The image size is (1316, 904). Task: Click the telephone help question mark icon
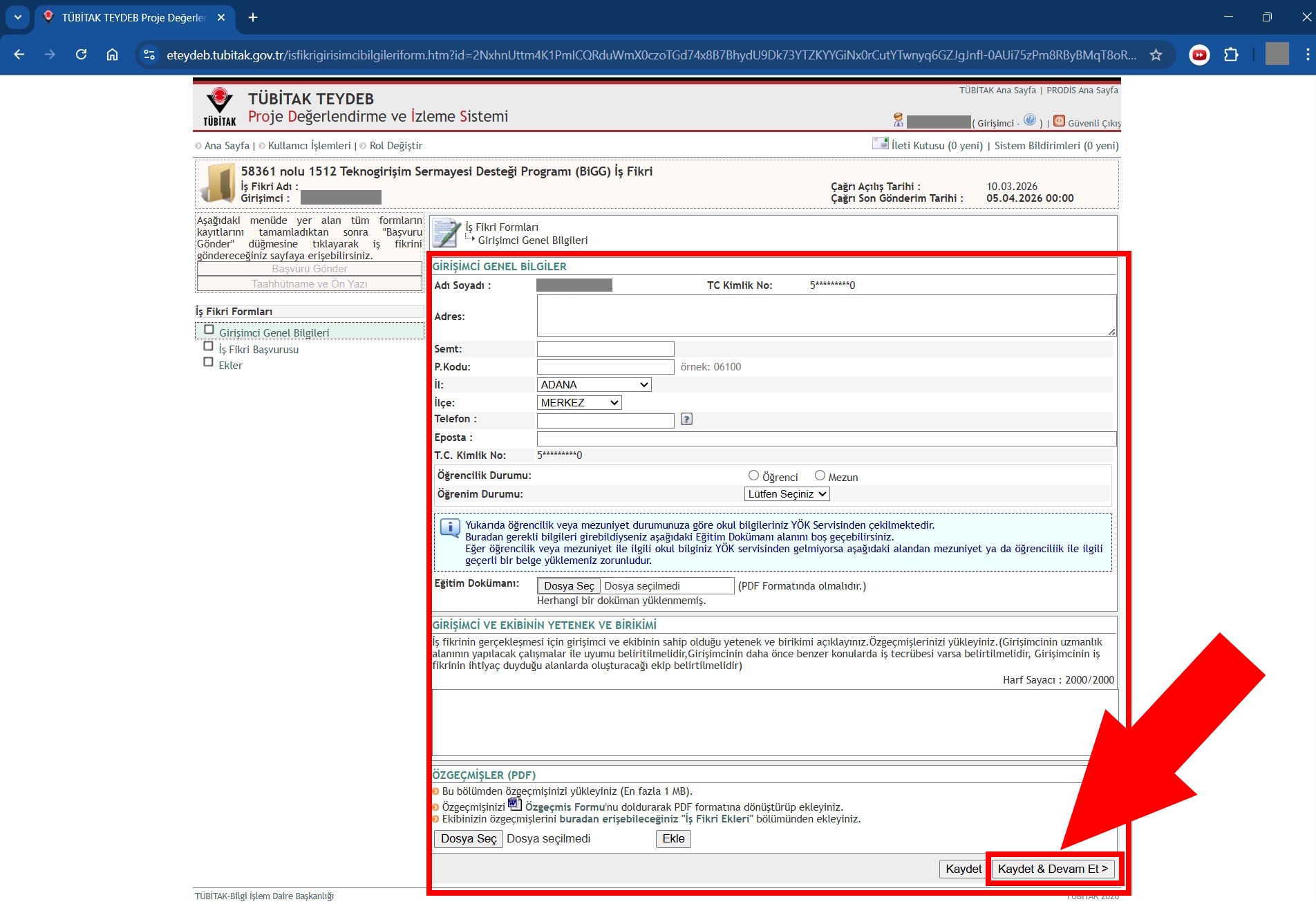coord(686,420)
